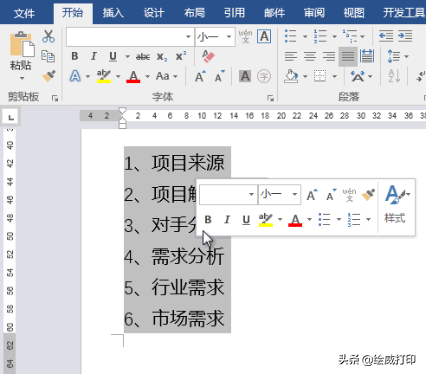Open the Change Case Aa menu
Viewport: 426px width, 375px height.
166,76
